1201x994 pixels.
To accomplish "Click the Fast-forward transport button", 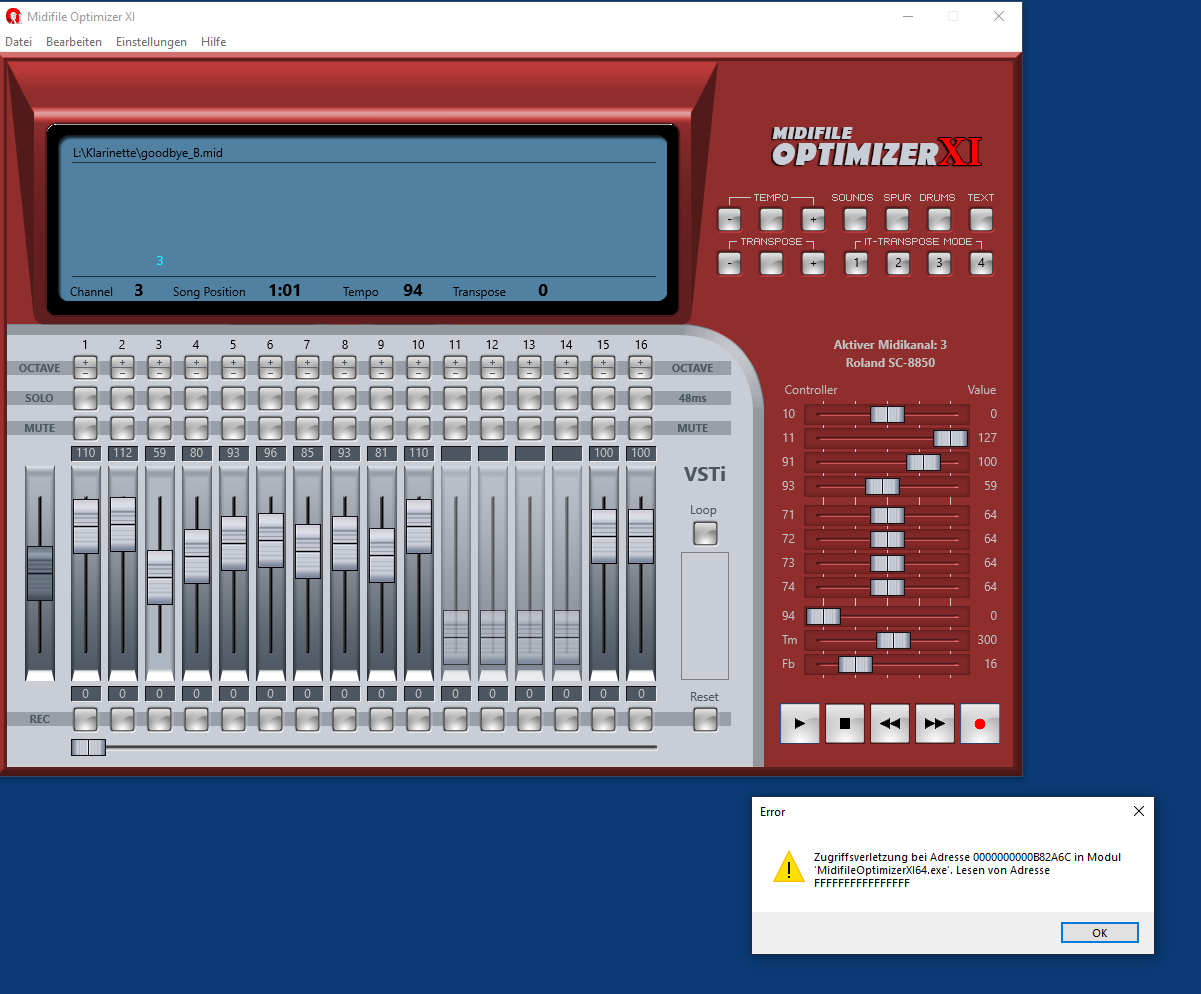I will tap(934, 724).
